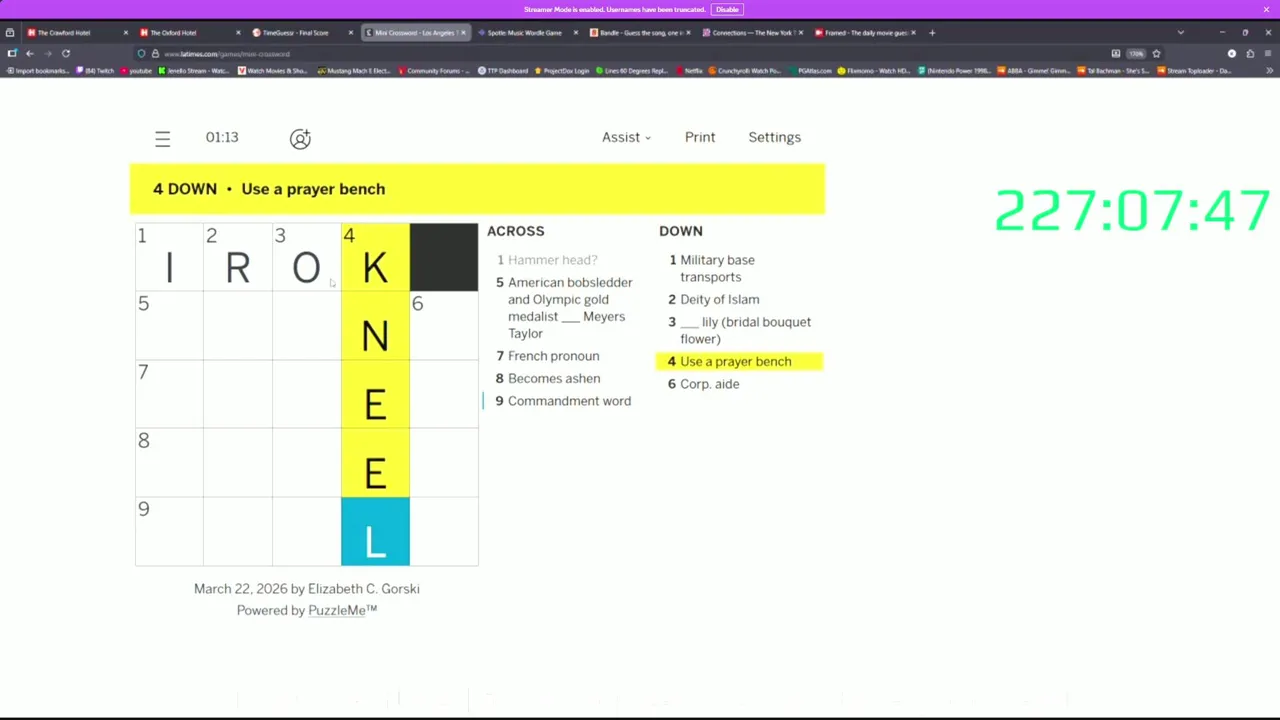
Task: Select the Meyers Taylor bobsledder clue
Action: [565, 308]
